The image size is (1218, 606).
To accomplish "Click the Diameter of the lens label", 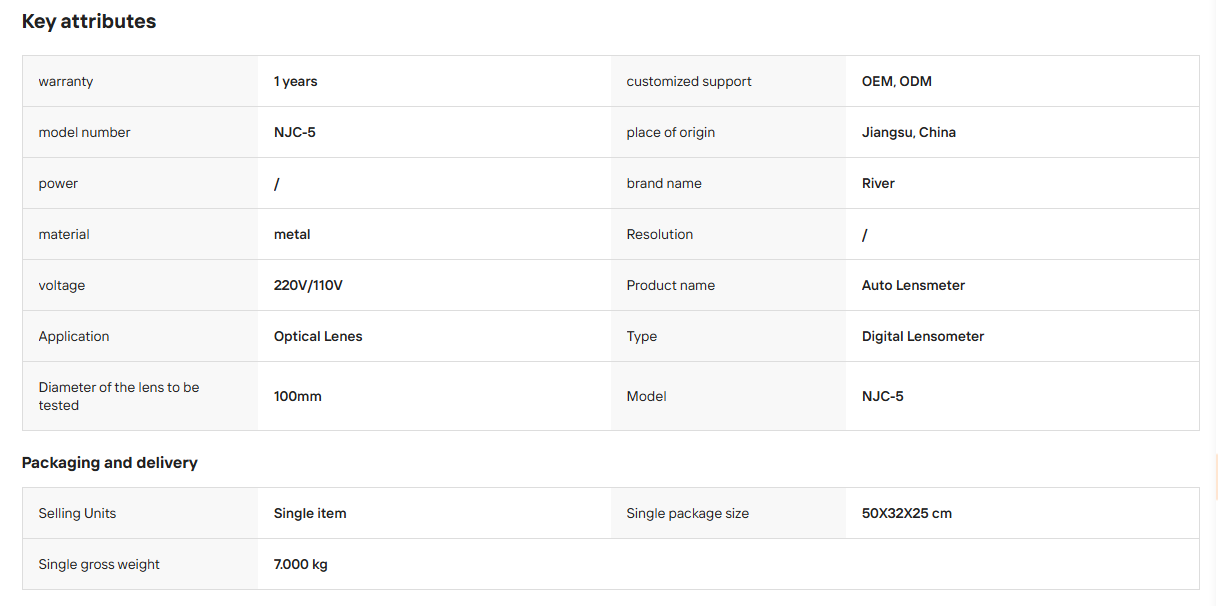I will [119, 396].
